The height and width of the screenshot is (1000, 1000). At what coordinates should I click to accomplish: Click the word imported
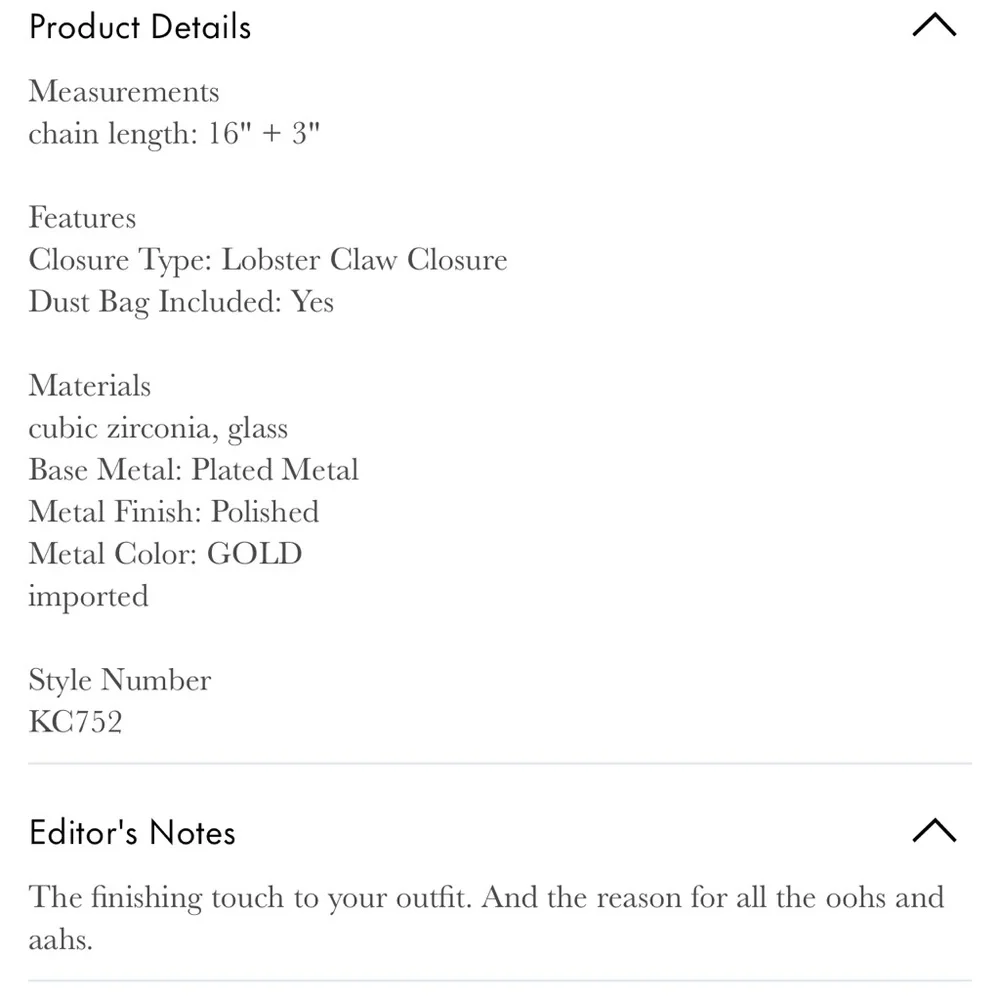point(88,596)
